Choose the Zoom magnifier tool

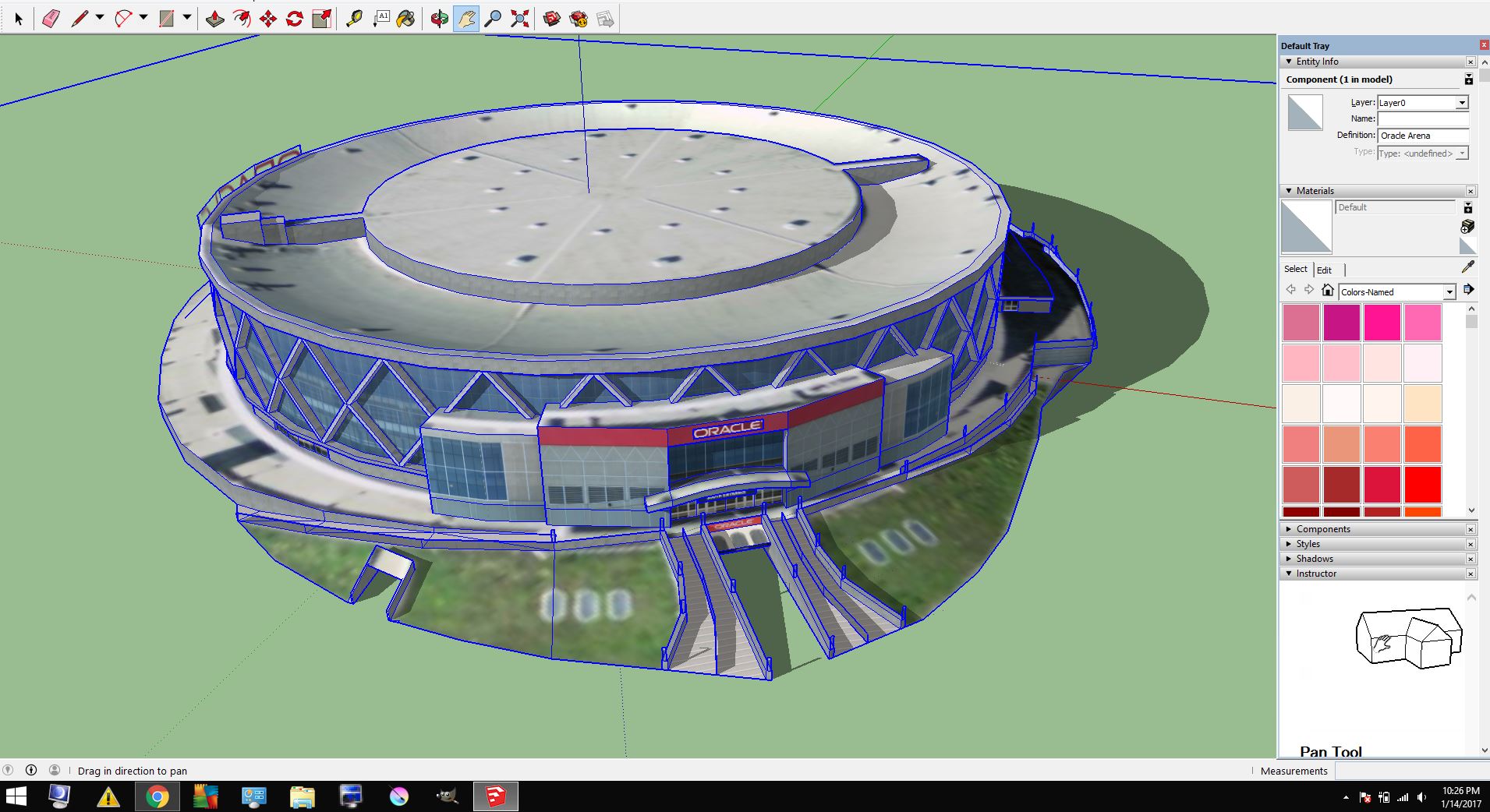coord(493,19)
